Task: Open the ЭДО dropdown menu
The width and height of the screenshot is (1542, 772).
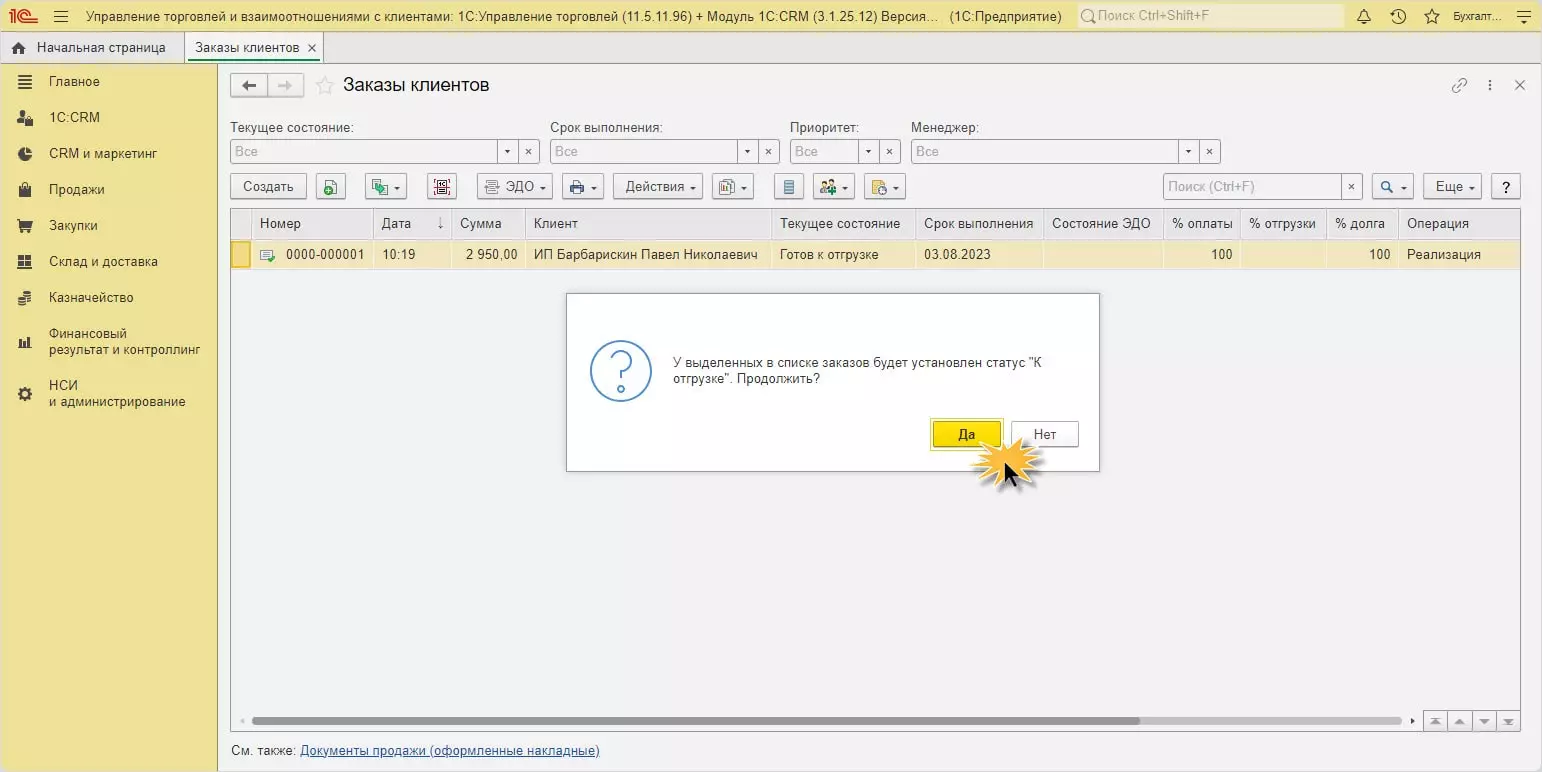Action: pyautogui.click(x=515, y=187)
